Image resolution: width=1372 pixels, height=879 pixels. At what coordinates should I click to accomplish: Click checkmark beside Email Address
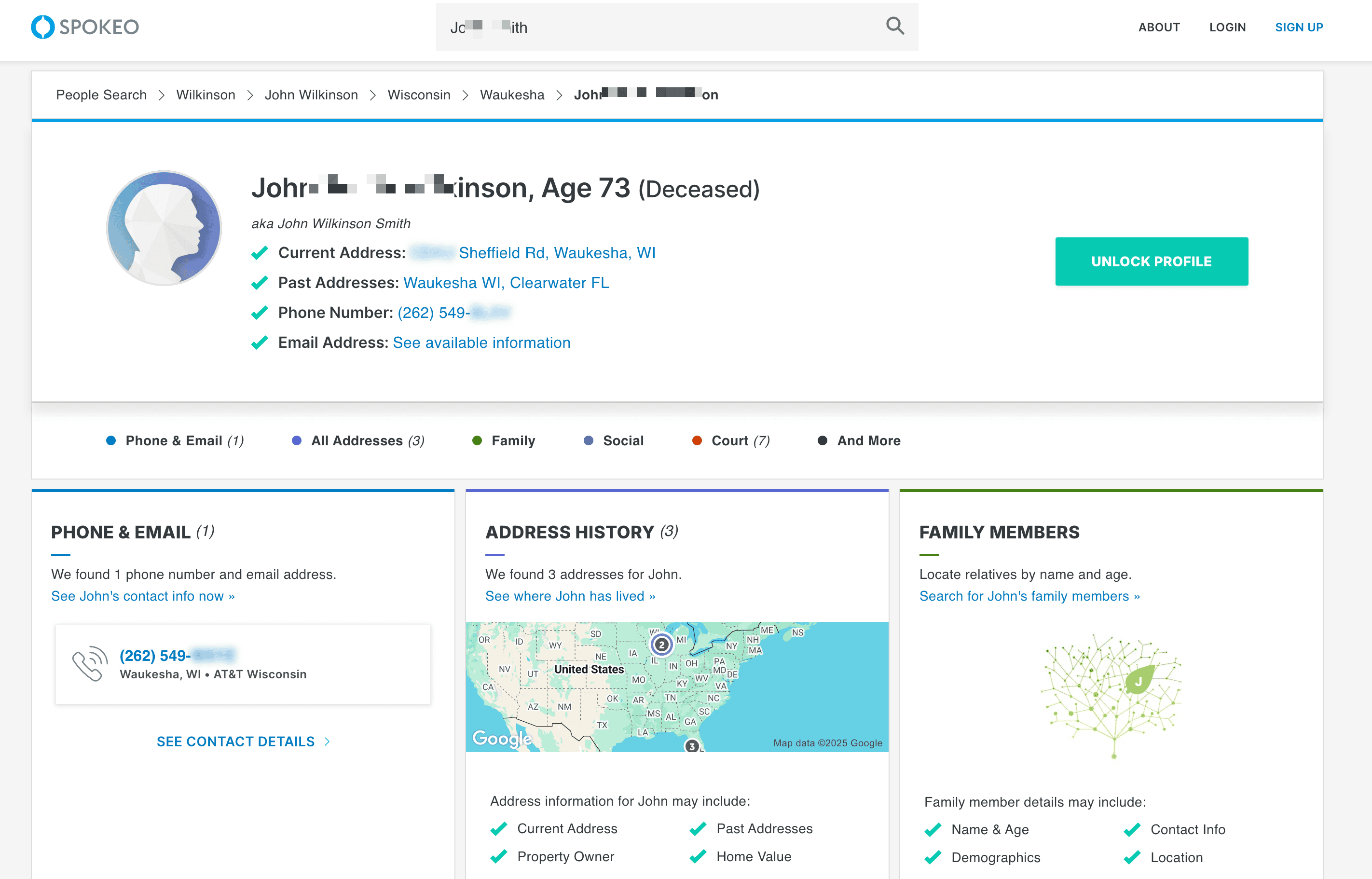coord(260,343)
